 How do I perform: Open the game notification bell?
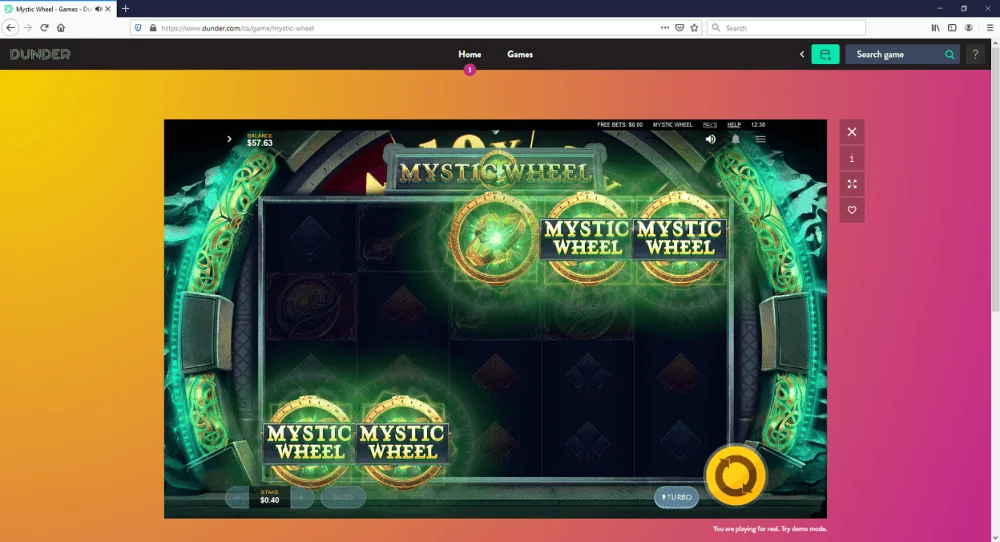pyautogui.click(x=735, y=139)
